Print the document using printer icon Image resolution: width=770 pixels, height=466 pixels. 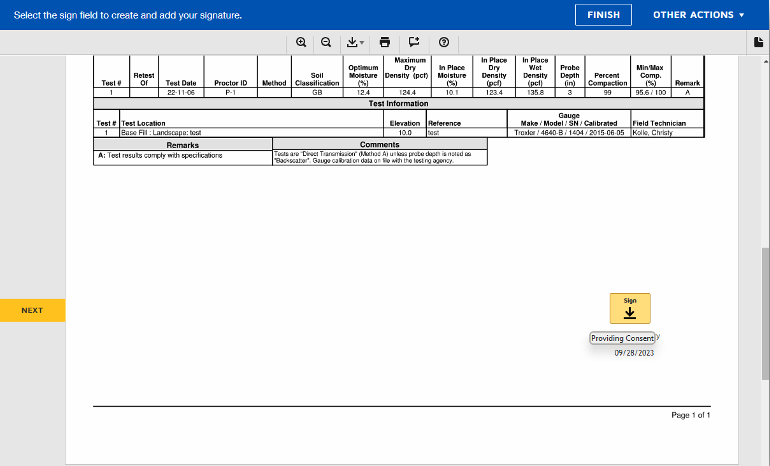(x=385, y=42)
